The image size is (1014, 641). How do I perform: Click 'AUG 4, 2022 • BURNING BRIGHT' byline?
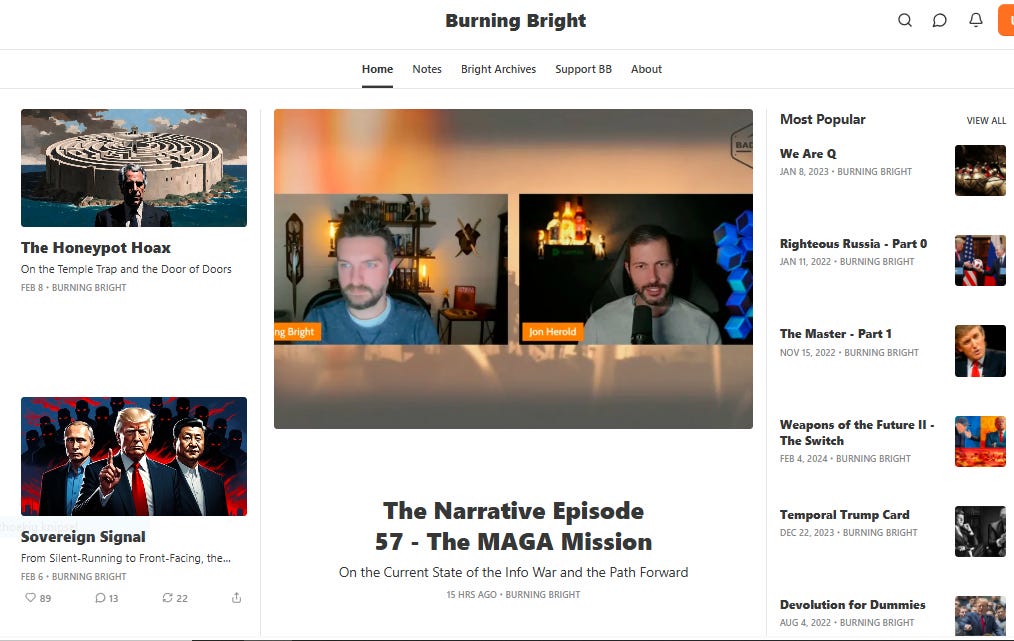pyautogui.click(x=847, y=622)
